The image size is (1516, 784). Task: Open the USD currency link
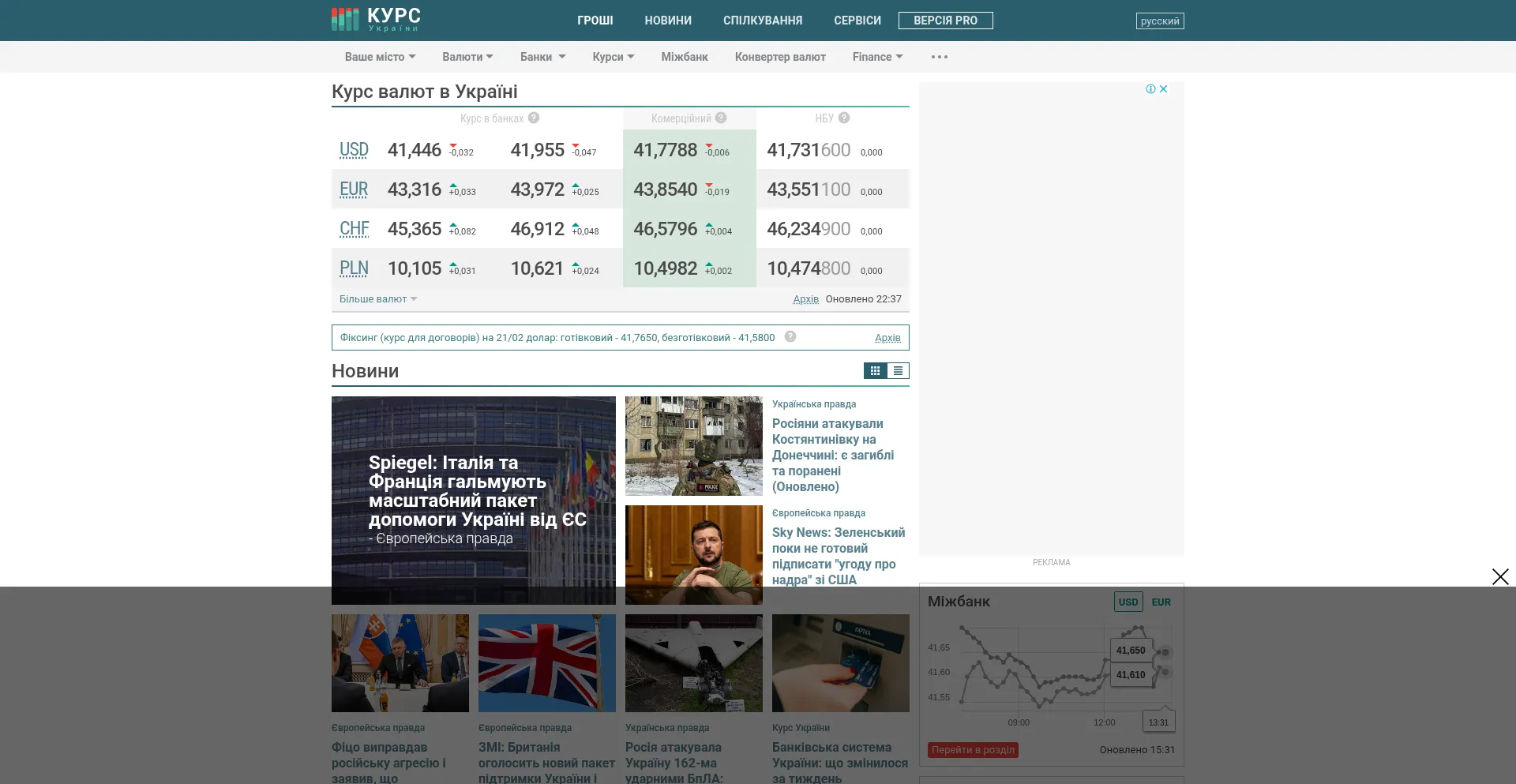pyautogui.click(x=354, y=150)
